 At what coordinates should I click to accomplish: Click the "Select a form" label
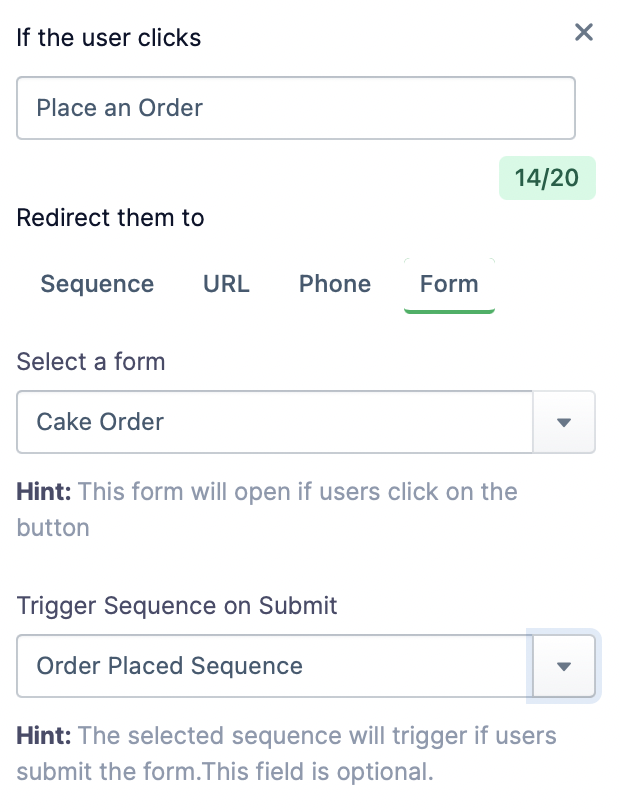coord(91,361)
